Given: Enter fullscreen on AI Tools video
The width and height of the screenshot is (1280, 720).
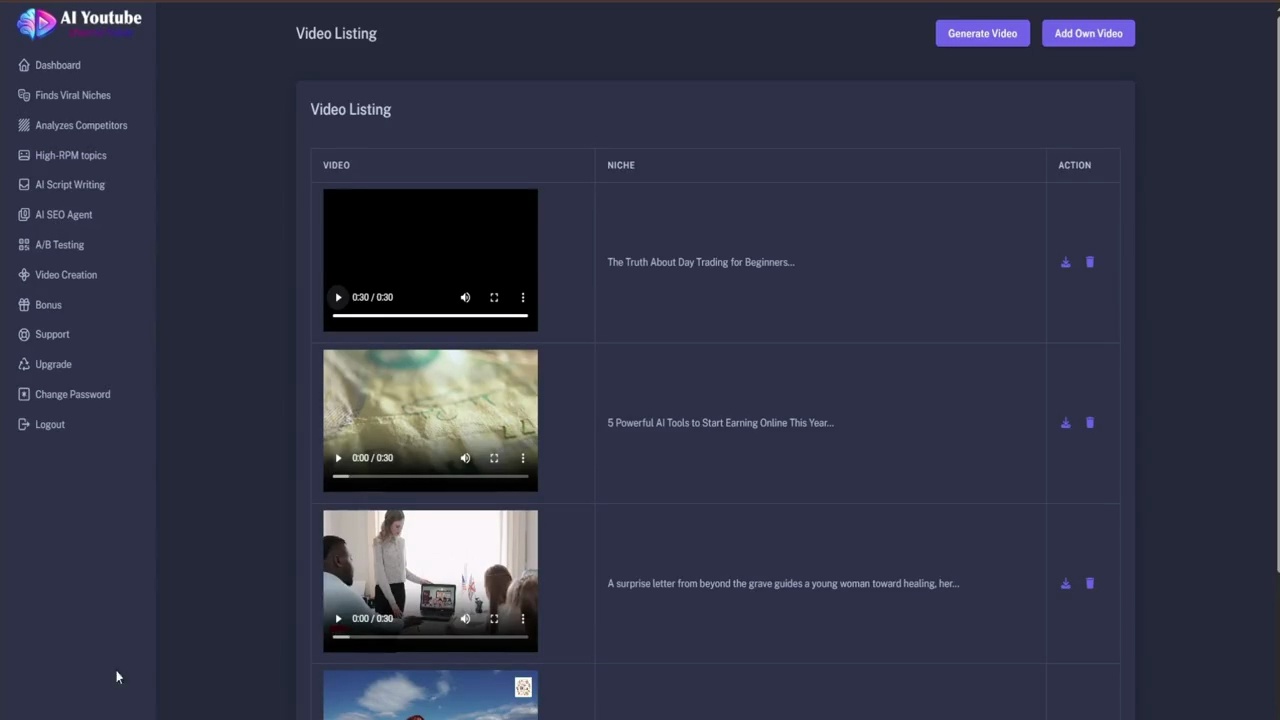Looking at the screenshot, I should 494,458.
